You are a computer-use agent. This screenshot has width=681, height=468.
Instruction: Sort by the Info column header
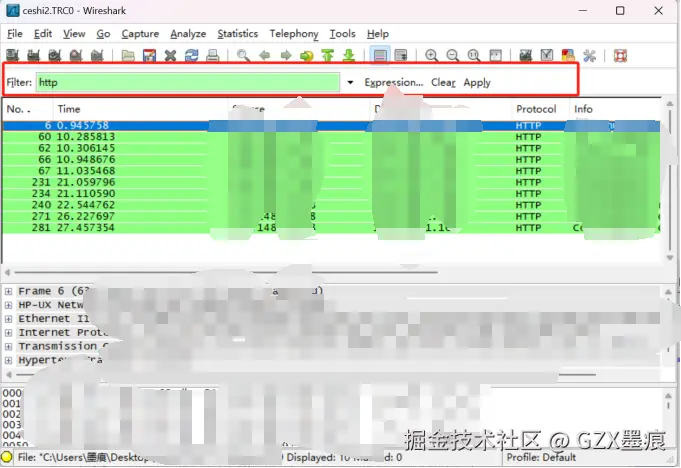[x=615, y=109]
